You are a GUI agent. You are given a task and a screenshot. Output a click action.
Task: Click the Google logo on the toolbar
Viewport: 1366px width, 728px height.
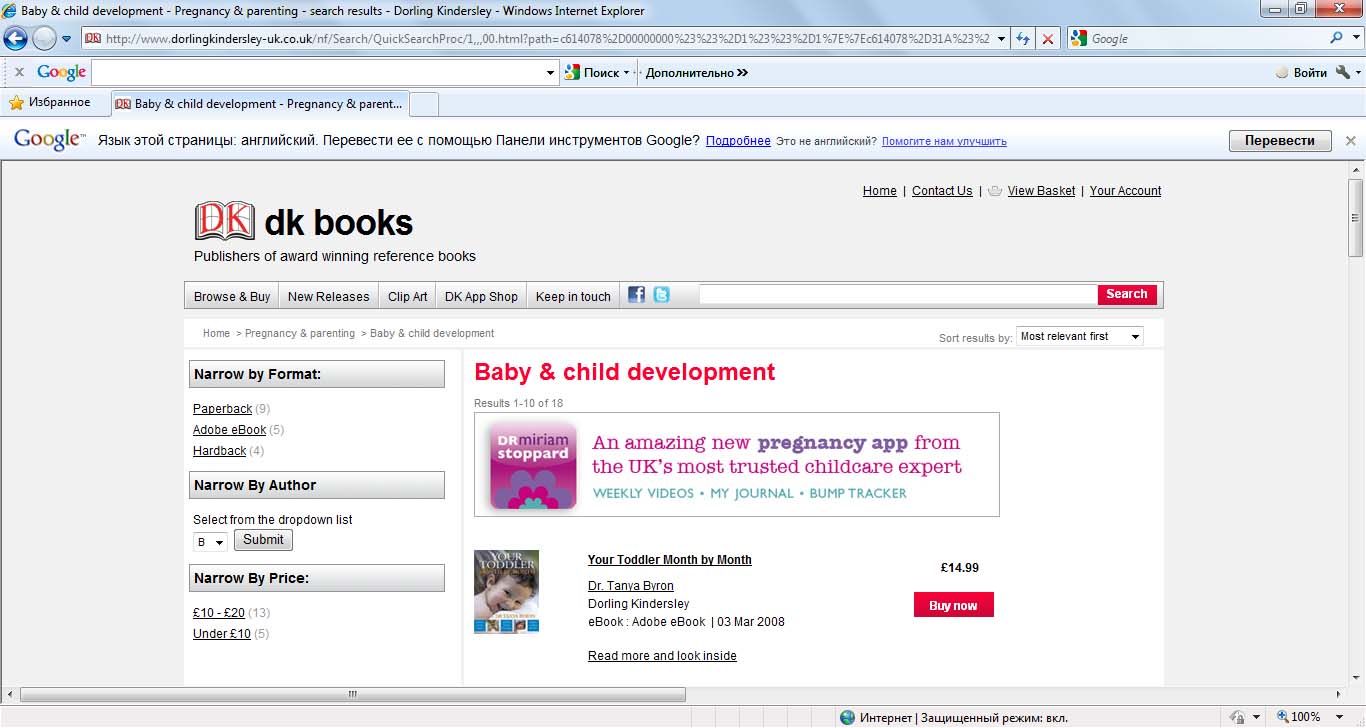(x=61, y=72)
